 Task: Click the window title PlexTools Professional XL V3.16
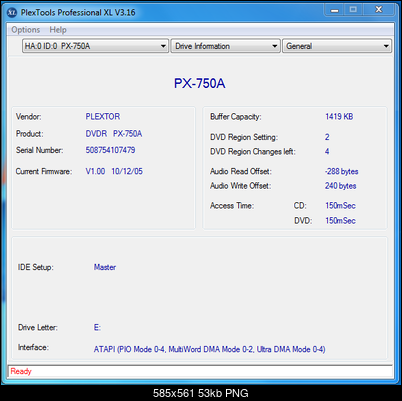click(x=78, y=13)
